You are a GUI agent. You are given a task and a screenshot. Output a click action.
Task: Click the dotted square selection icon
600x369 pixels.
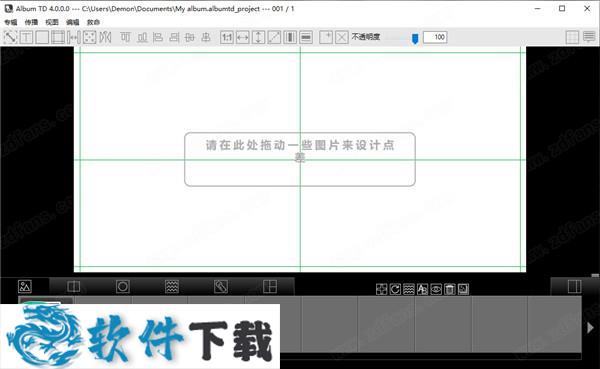click(x=89, y=37)
